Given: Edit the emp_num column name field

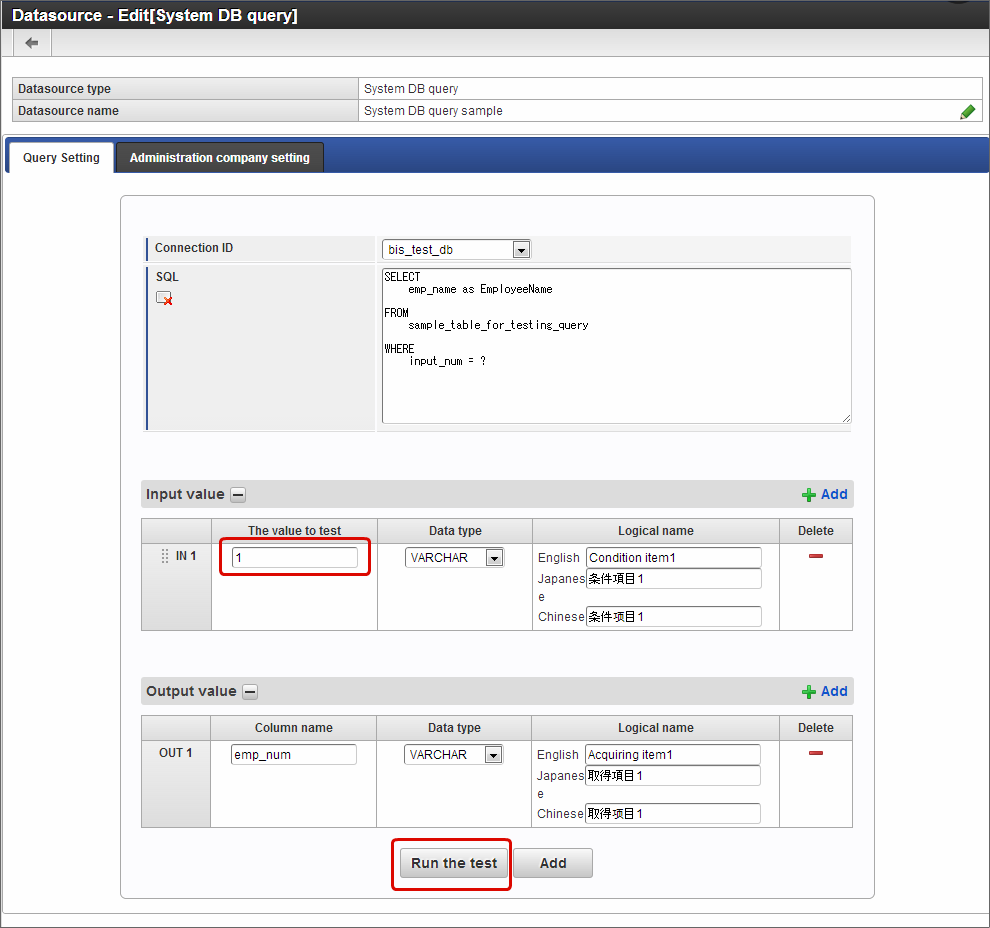Looking at the screenshot, I should [x=294, y=754].
